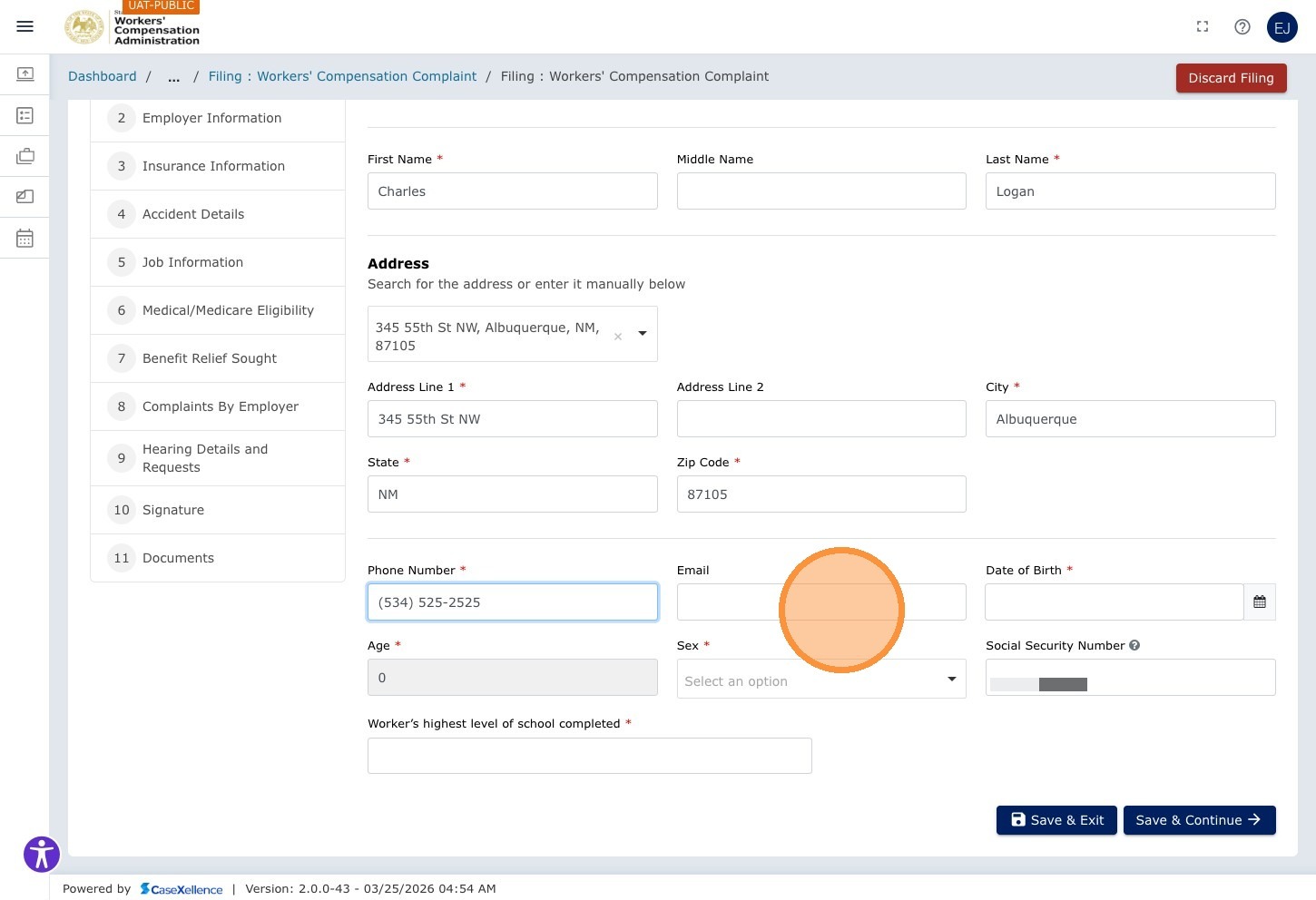Viewport: 1316px width, 900px height.
Task: Go to step 8 Complaints By Employer
Action: tap(218, 406)
